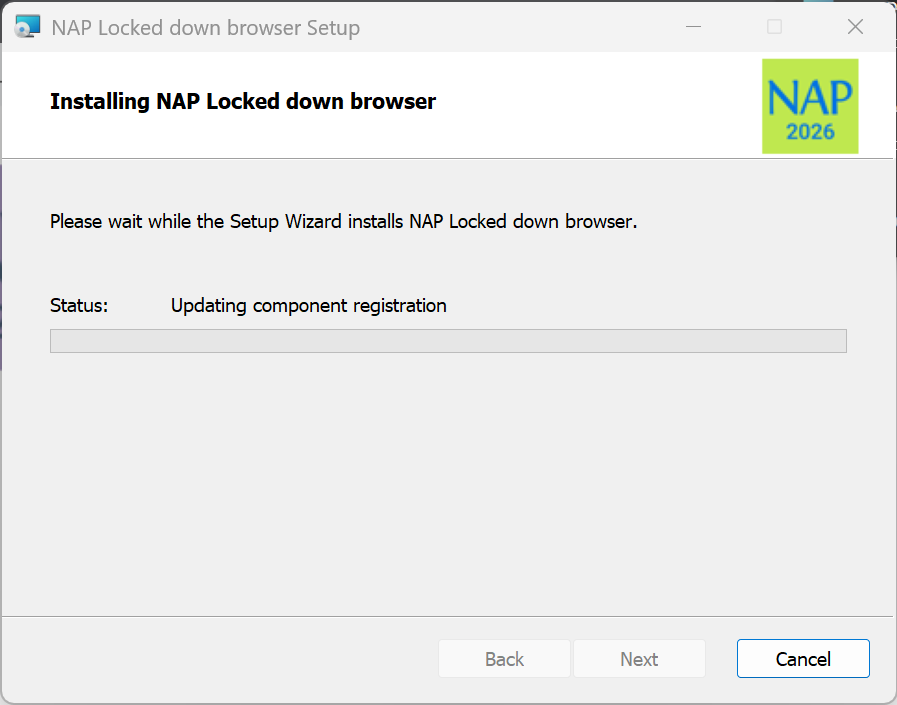Viewport: 897px width, 705px height.
Task: Click the empty footer area left of Back
Action: pos(220,659)
